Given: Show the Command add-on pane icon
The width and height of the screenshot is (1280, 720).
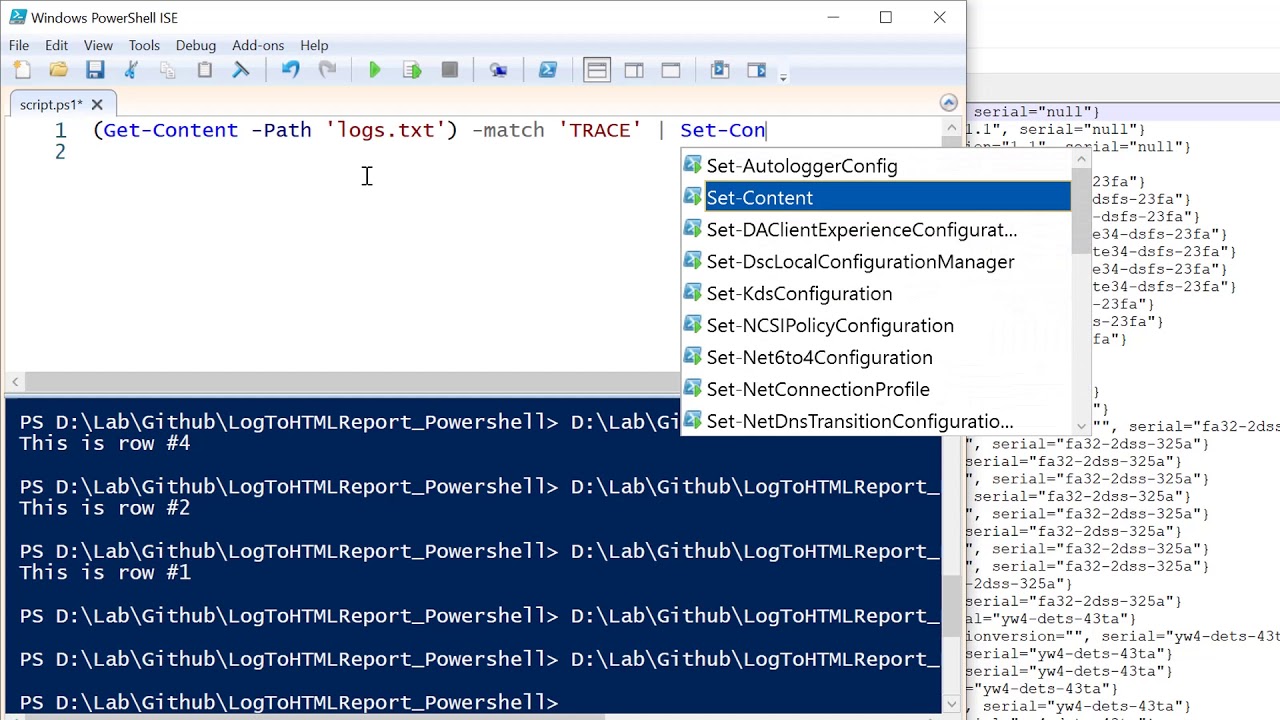Looking at the screenshot, I should click(x=757, y=70).
